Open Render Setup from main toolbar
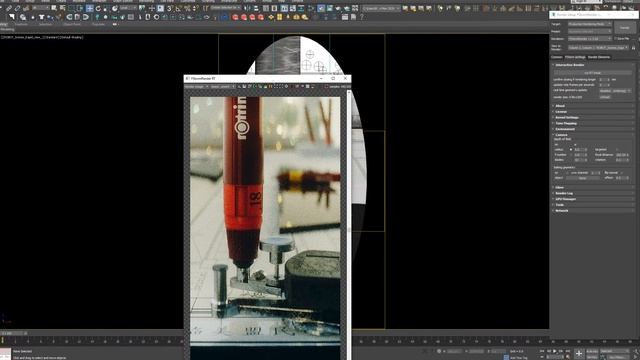Screen dimensions: 640x360 tap(321, 8)
